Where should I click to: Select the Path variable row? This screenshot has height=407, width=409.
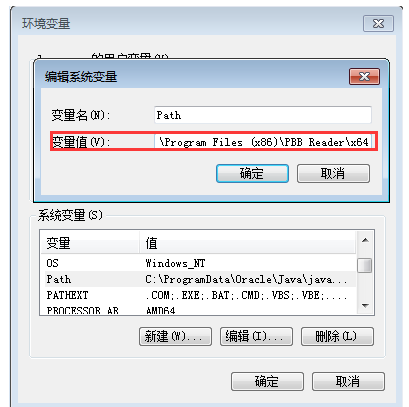[198, 279]
